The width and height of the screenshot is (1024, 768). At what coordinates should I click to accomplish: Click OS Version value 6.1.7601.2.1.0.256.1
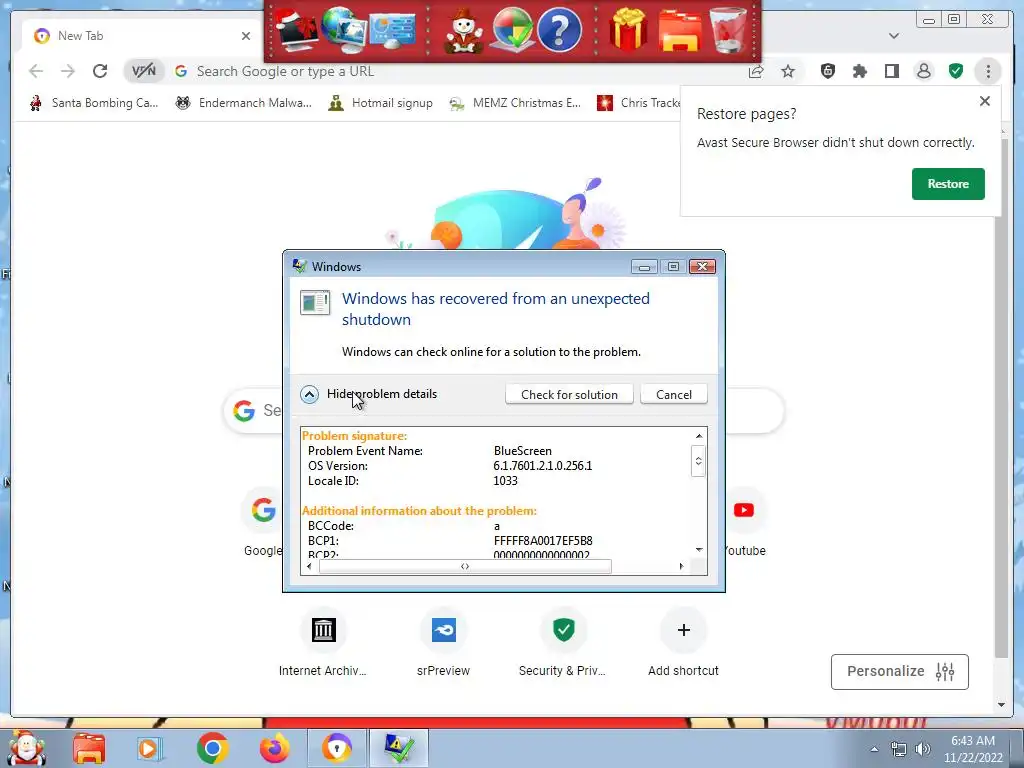[543, 466]
